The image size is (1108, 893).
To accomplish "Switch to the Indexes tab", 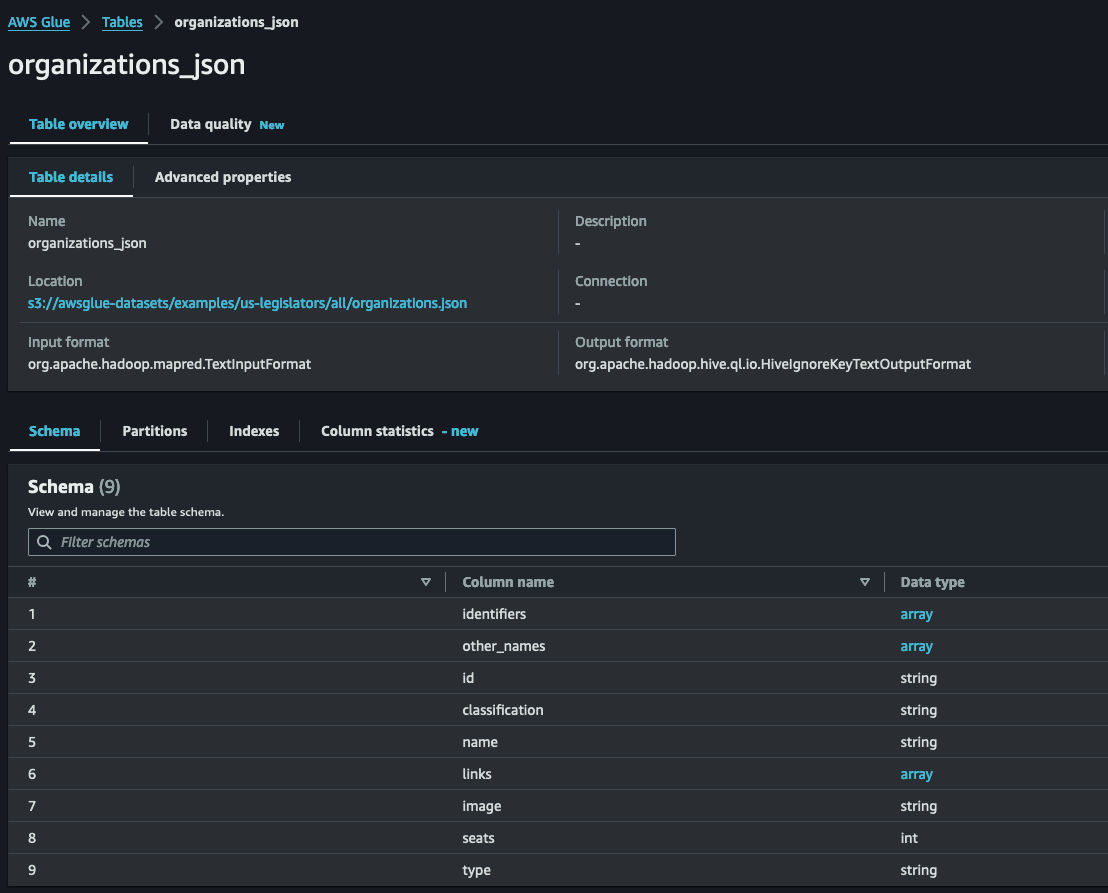I will pos(254,431).
